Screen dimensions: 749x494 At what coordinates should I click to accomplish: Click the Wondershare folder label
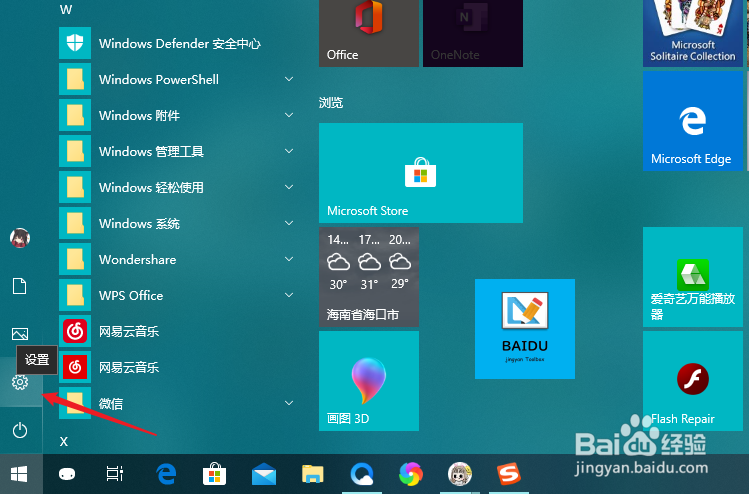[138, 259]
